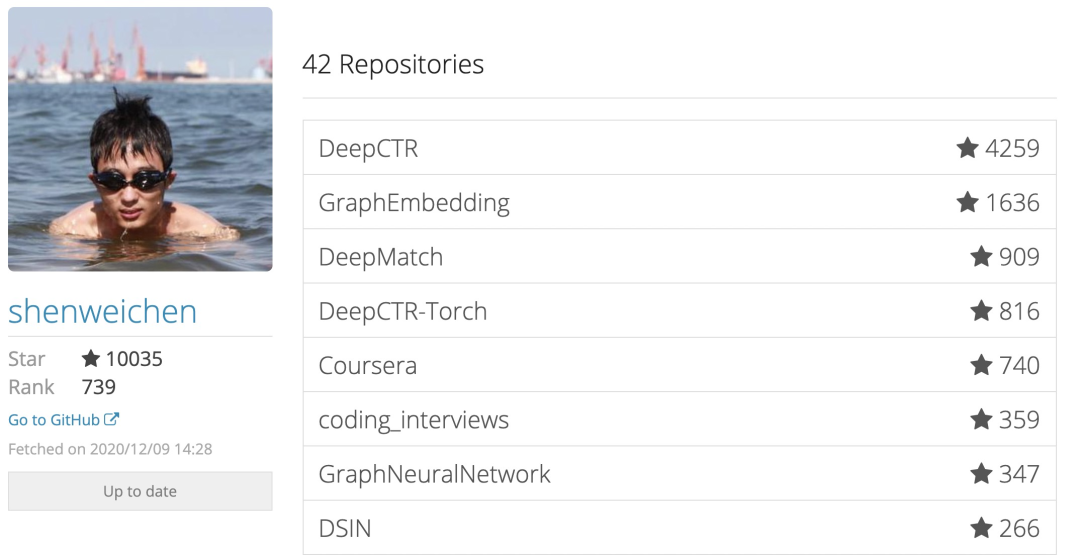Open the coding_interviews repository
Screen dimensions: 1080x555
(413, 420)
